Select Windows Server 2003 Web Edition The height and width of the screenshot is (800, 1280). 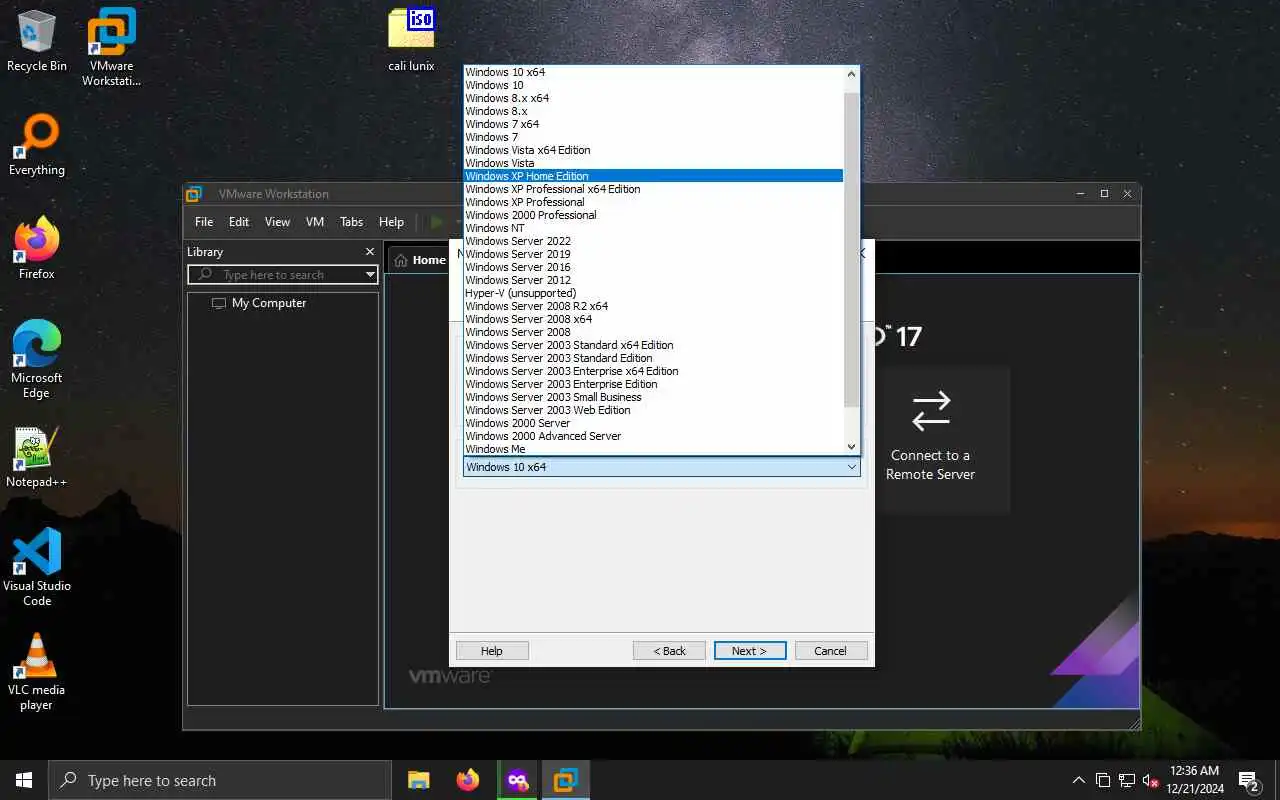click(x=654, y=410)
